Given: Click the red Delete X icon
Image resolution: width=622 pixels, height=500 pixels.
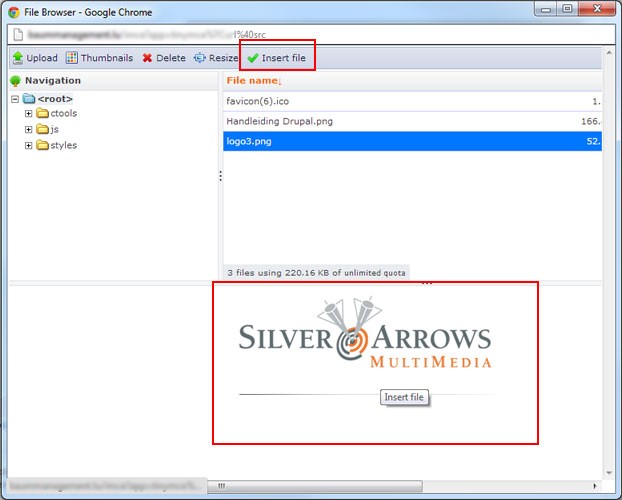Looking at the screenshot, I should tap(147, 58).
